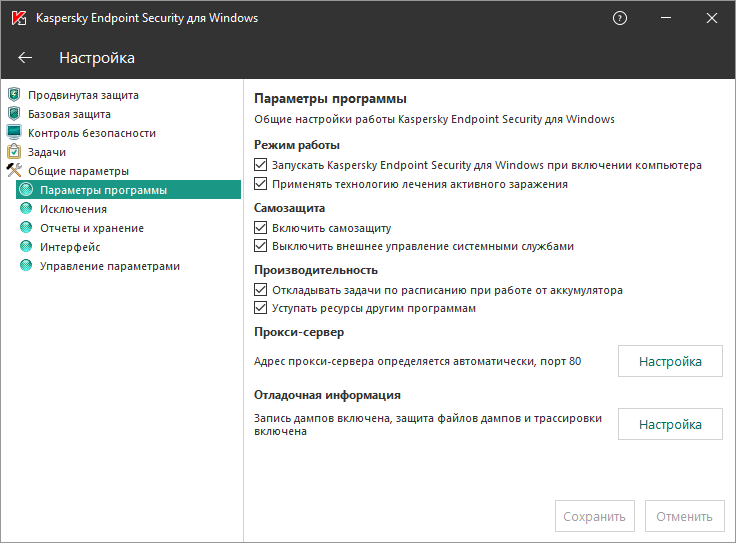Click the Kaspersky logo in the title bar

(x=17, y=18)
